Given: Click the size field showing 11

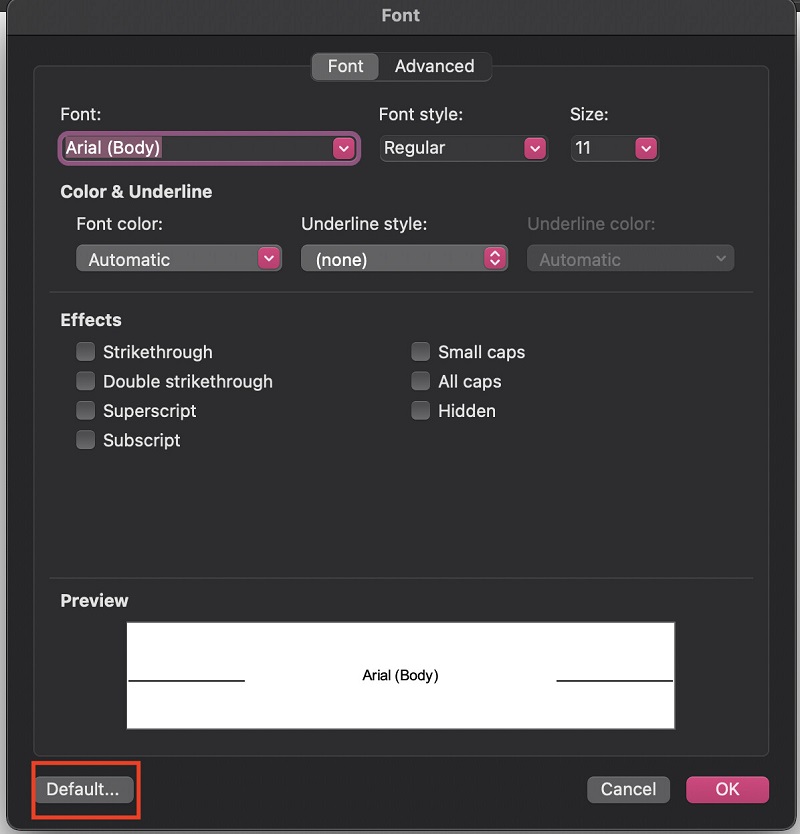Looking at the screenshot, I should coord(601,148).
